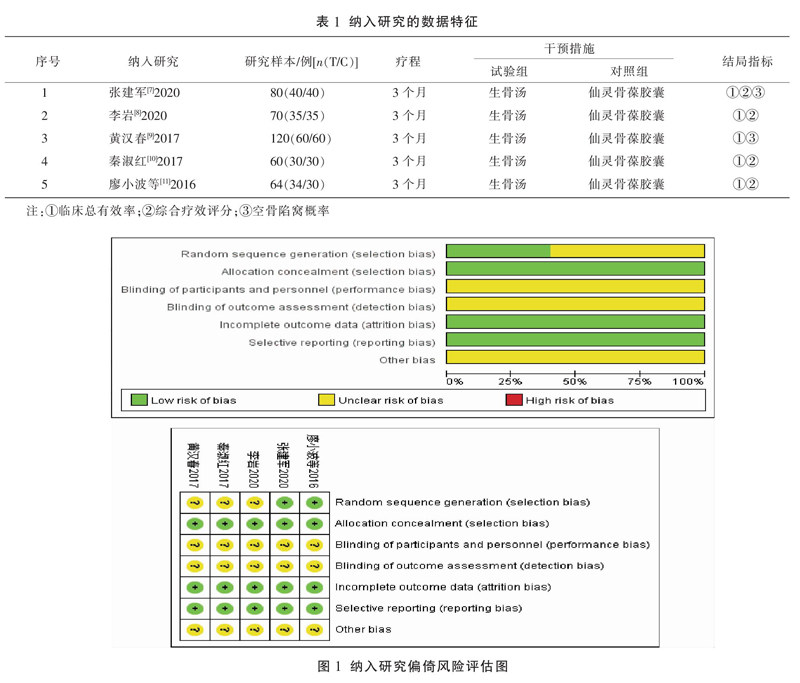
Task: Click green plus: 廖小波等2016 random sequence generation
Action: pyautogui.click(x=314, y=503)
